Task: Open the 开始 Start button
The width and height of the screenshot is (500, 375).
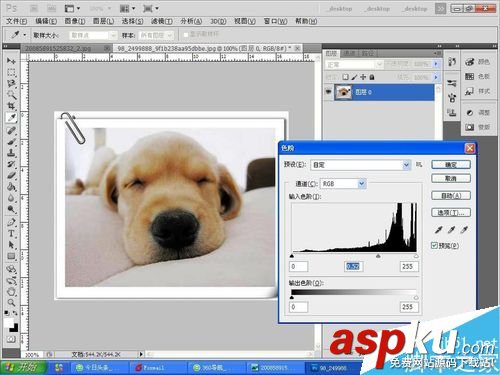Action: [23, 367]
